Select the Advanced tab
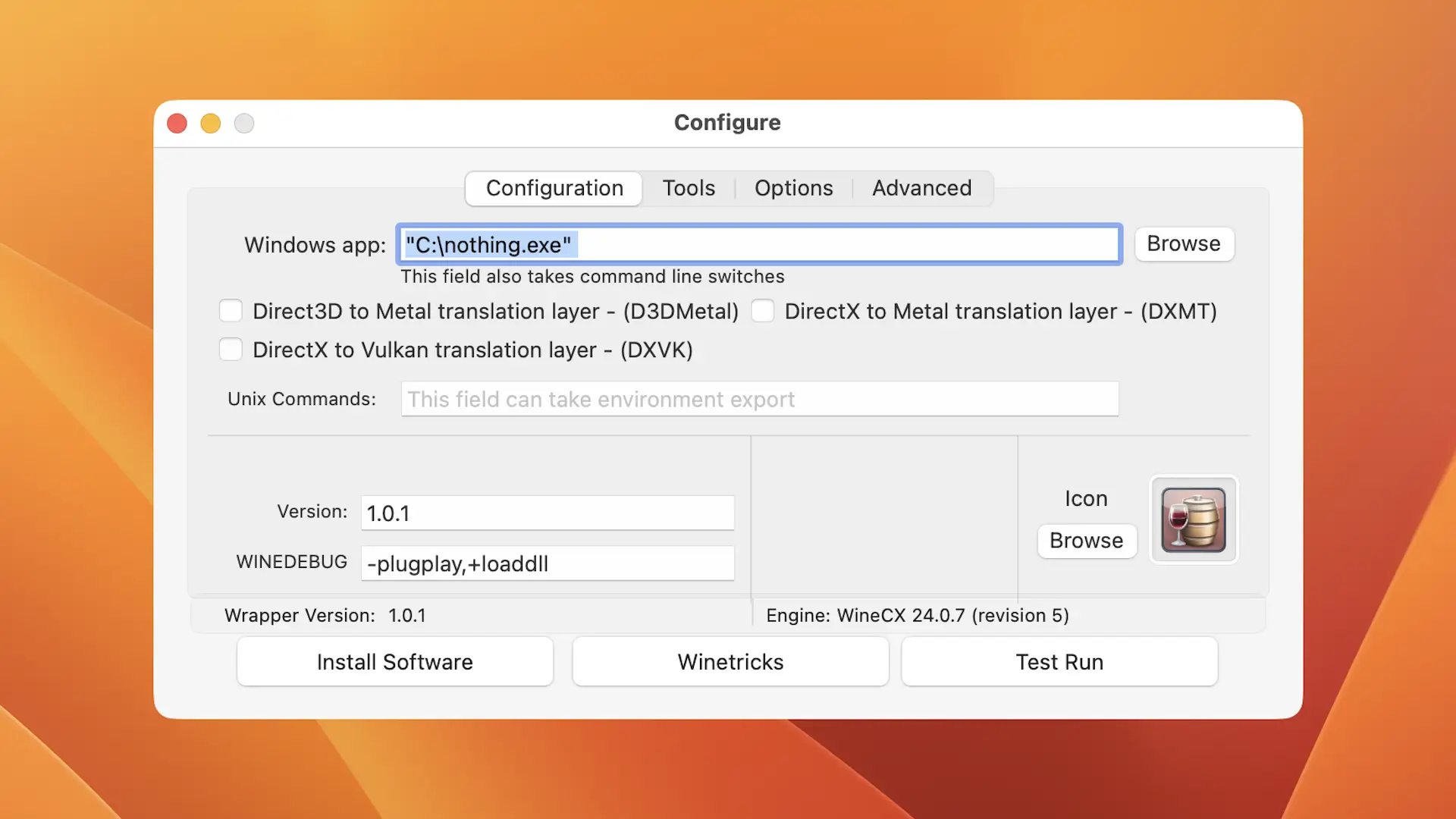Image resolution: width=1456 pixels, height=819 pixels. [921, 188]
